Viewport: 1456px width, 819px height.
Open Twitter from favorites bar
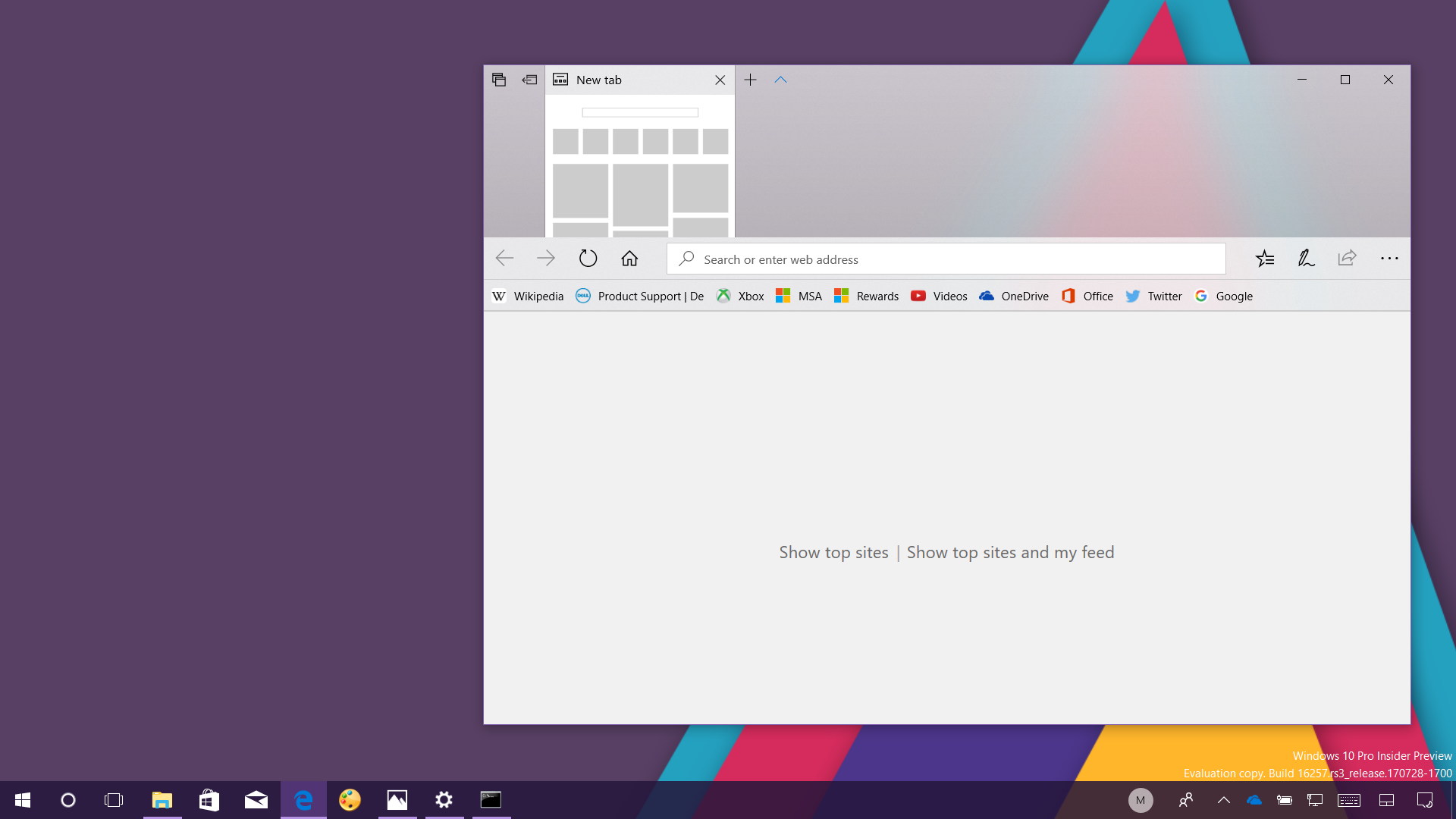pos(1154,297)
